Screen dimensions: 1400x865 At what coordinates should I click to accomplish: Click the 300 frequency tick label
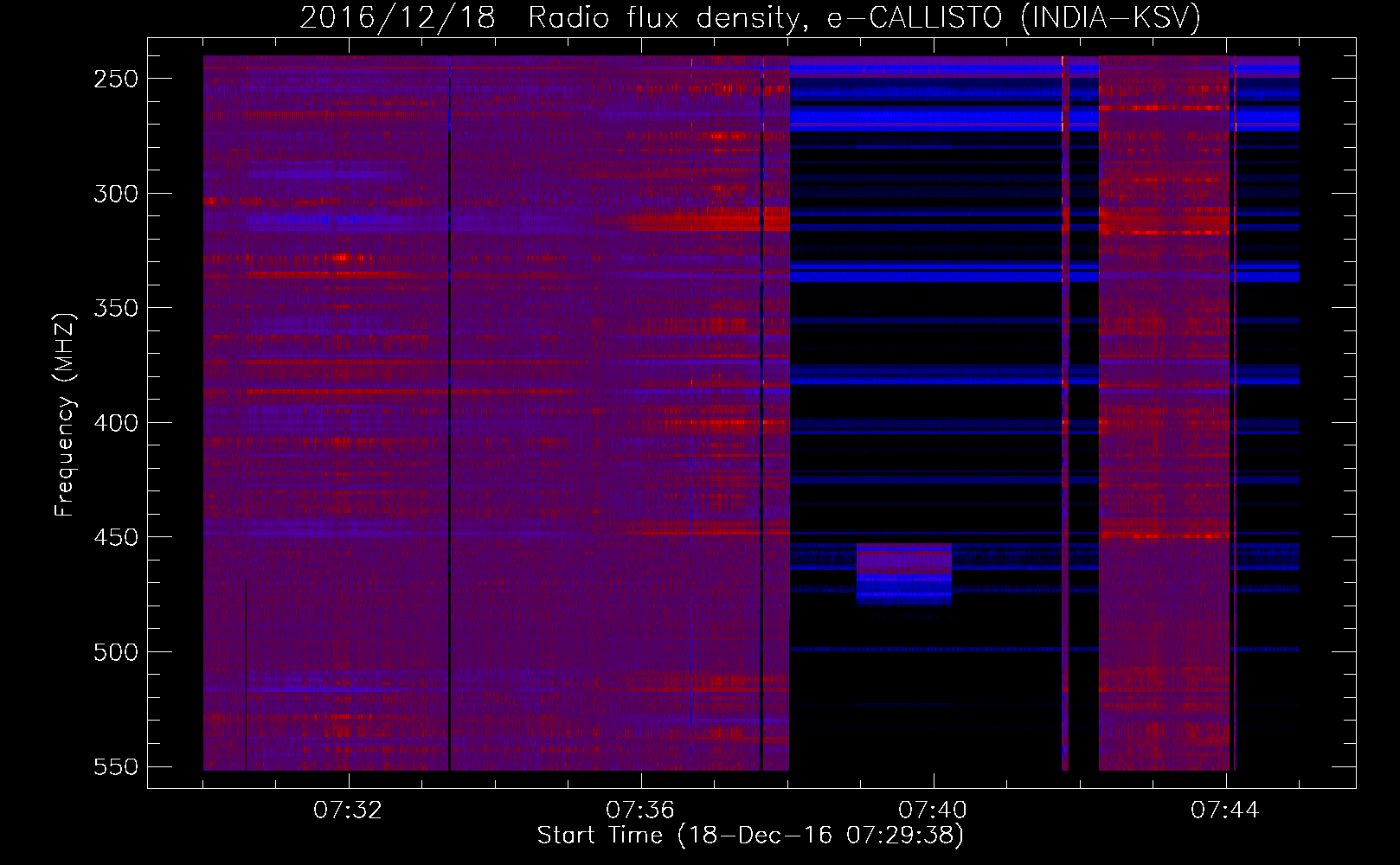pyautogui.click(x=116, y=194)
